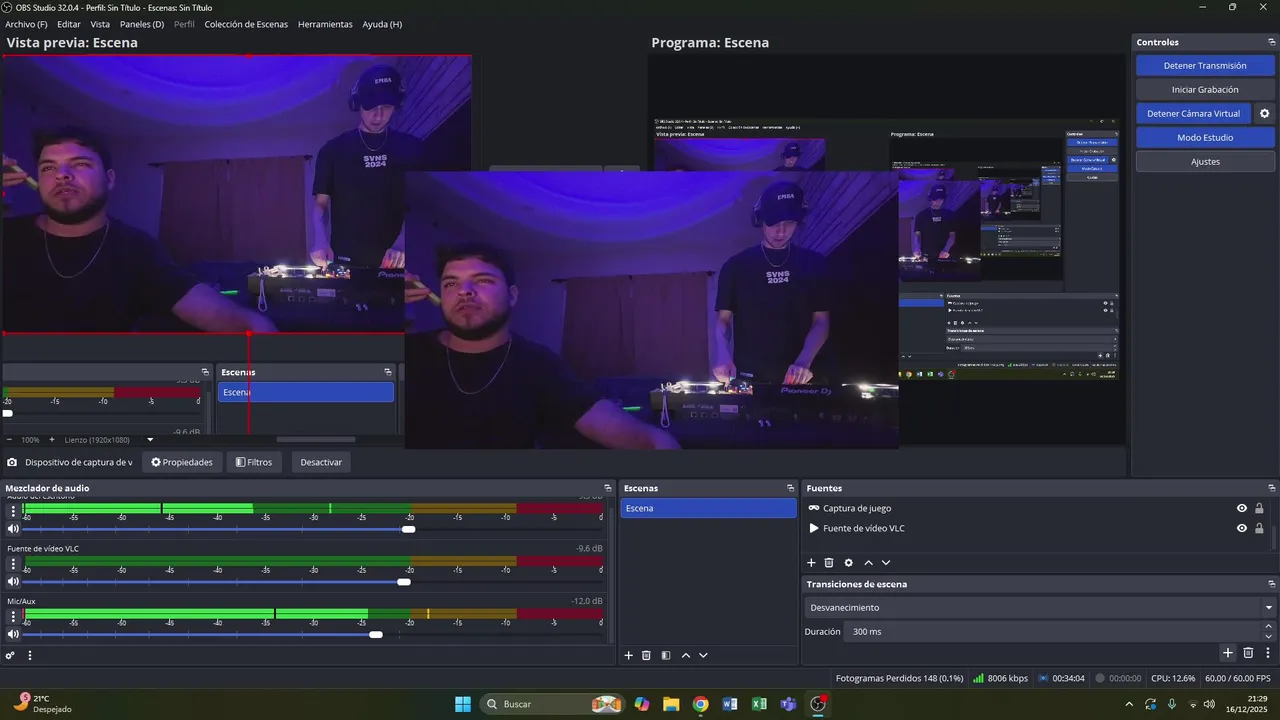The image size is (1280, 720).
Task: Select Escena in the Escenas list
Action: [708, 508]
